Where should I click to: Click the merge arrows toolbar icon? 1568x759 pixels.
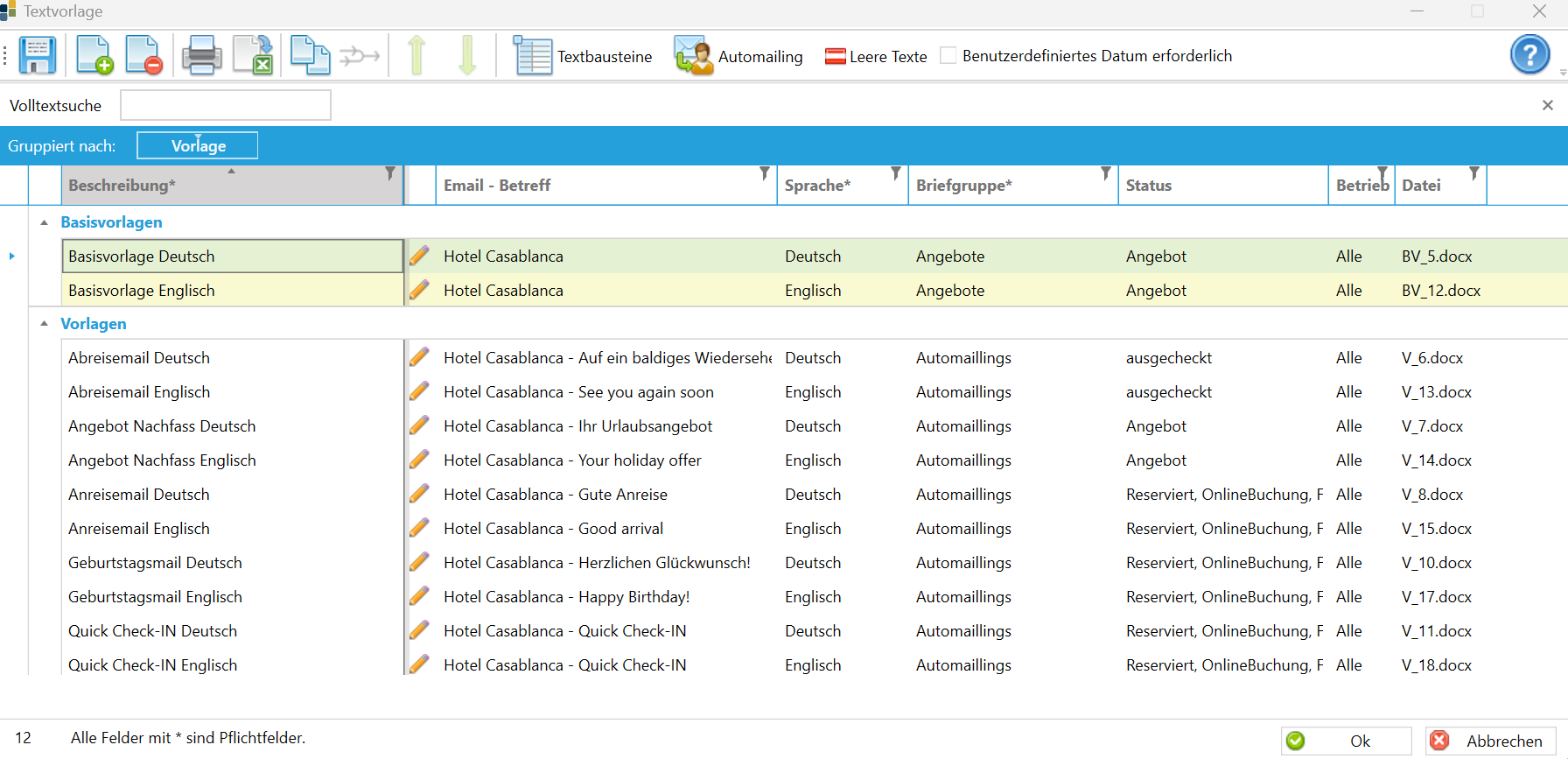pyautogui.click(x=360, y=57)
